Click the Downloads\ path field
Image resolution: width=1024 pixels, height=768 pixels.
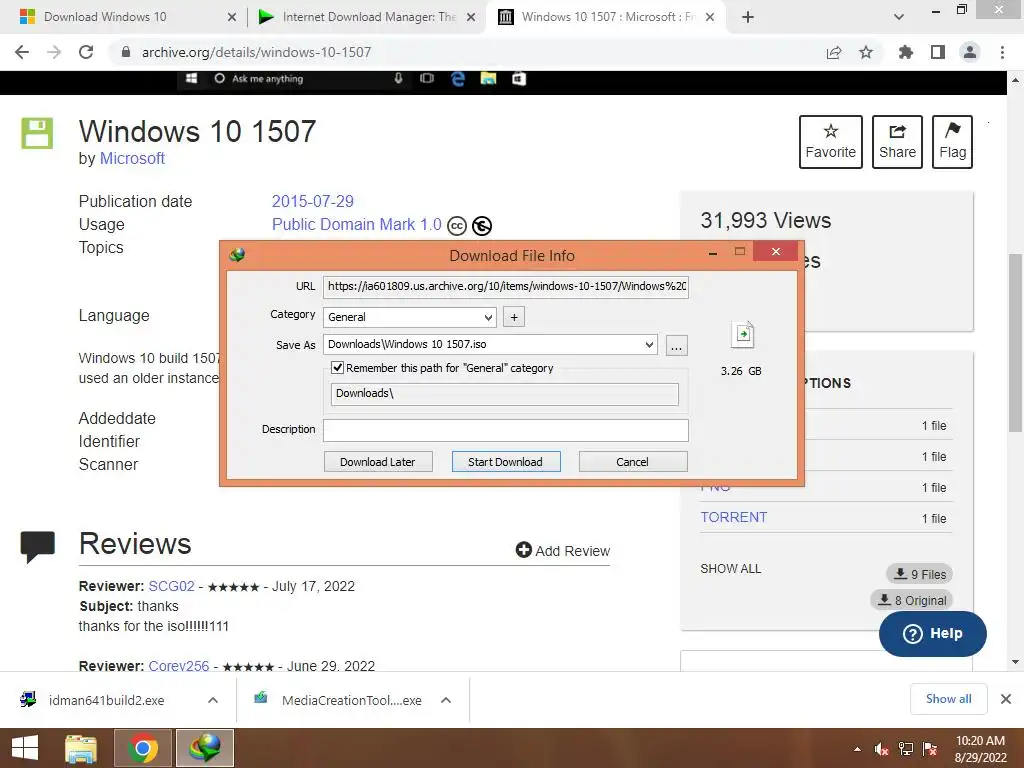[x=504, y=393]
